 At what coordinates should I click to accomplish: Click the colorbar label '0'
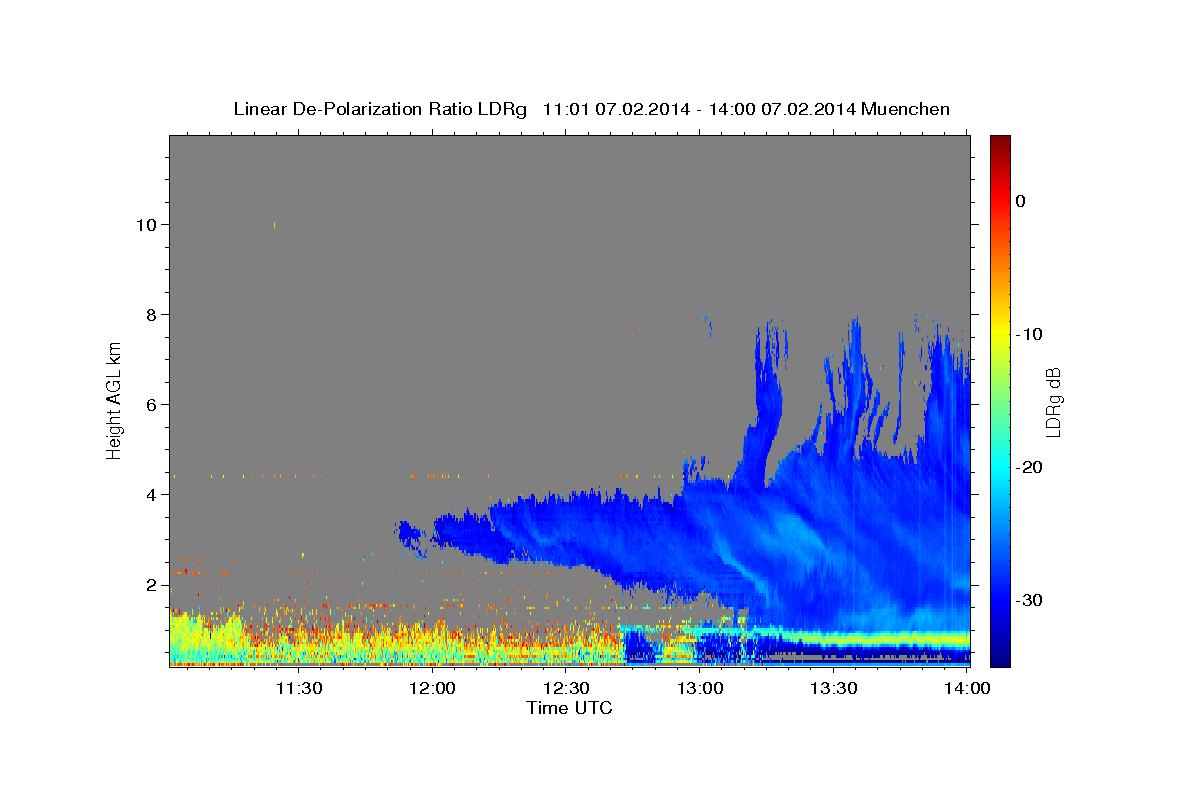pyautogui.click(x=1020, y=201)
